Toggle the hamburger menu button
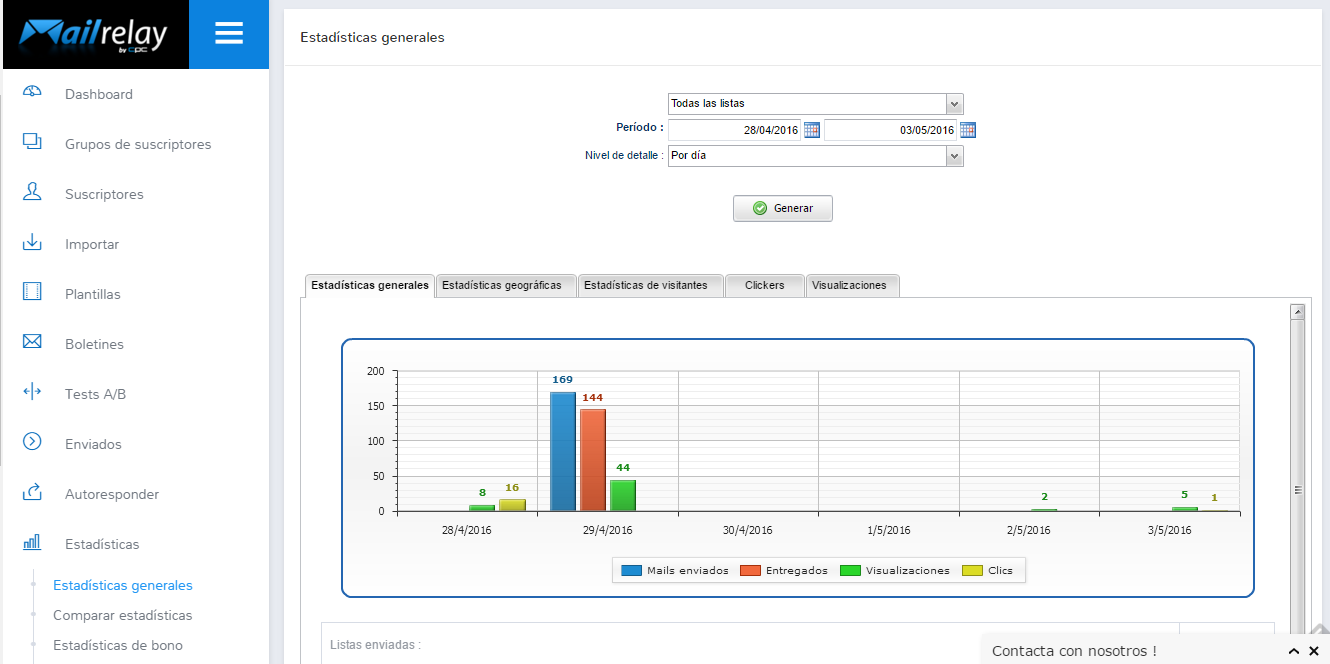 click(x=228, y=33)
